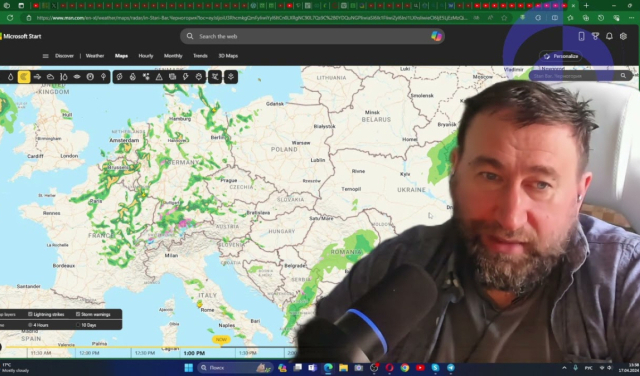This screenshot has height=376, width=640.
Task: Toggle the Storm warnings checkbox
Action: coord(93,314)
